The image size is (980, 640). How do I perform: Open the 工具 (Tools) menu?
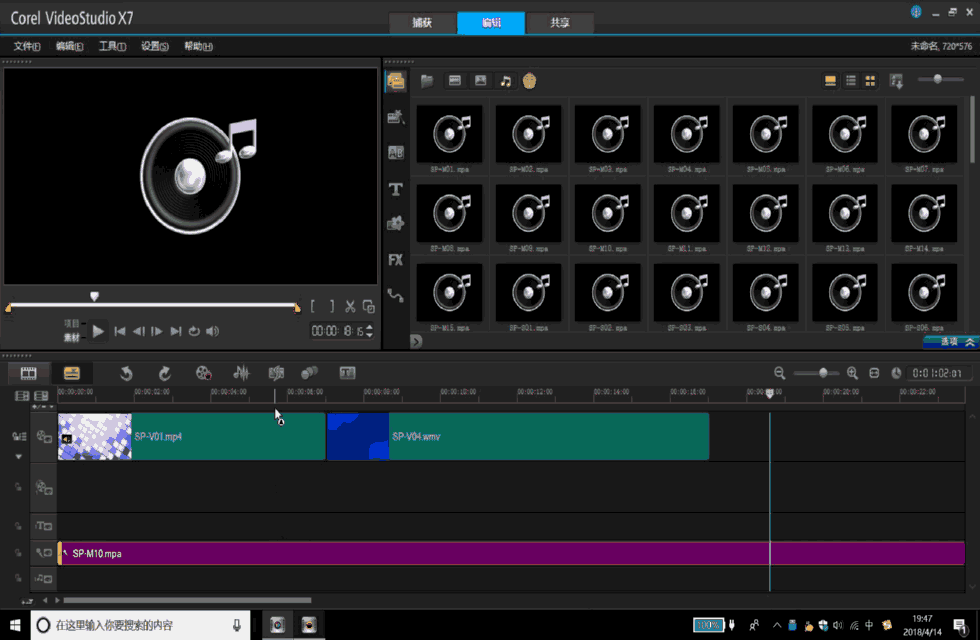112,46
